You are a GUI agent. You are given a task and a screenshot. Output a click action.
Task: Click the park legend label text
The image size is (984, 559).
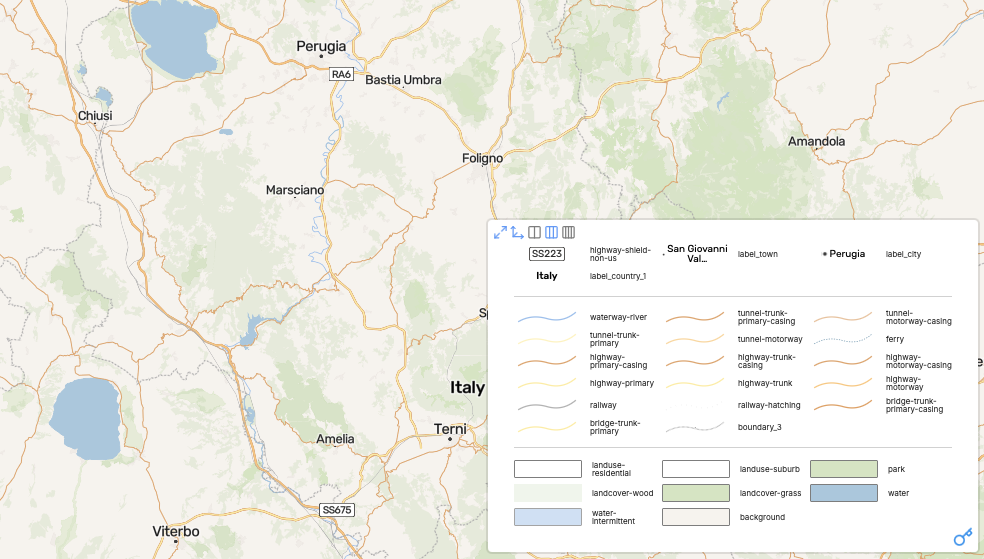coord(896,469)
